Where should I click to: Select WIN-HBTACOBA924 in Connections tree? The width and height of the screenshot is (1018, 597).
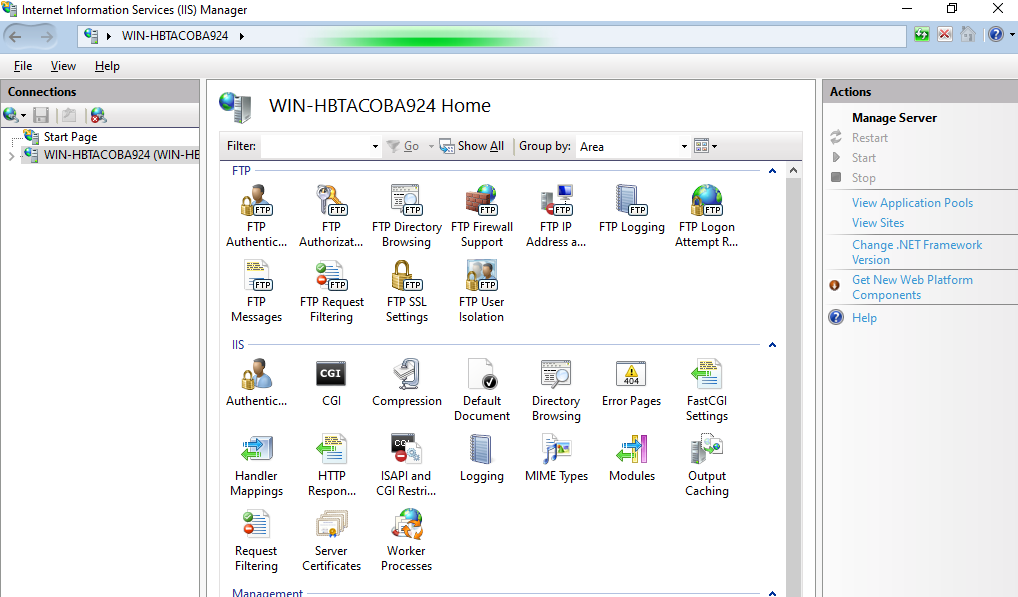click(x=121, y=155)
